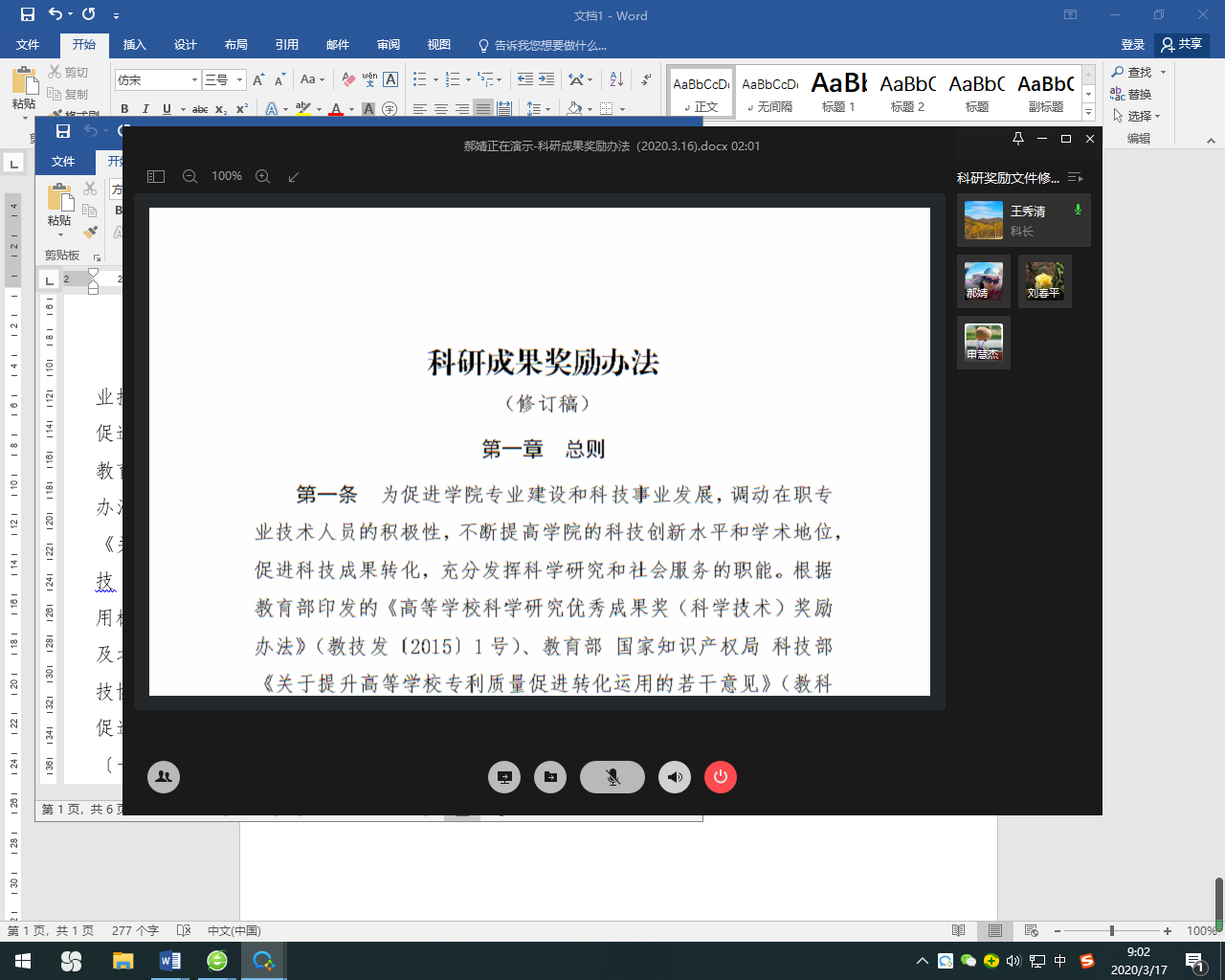Toggle the meeting speaker sound
The width and height of the screenshot is (1225, 980).
pyautogui.click(x=675, y=777)
